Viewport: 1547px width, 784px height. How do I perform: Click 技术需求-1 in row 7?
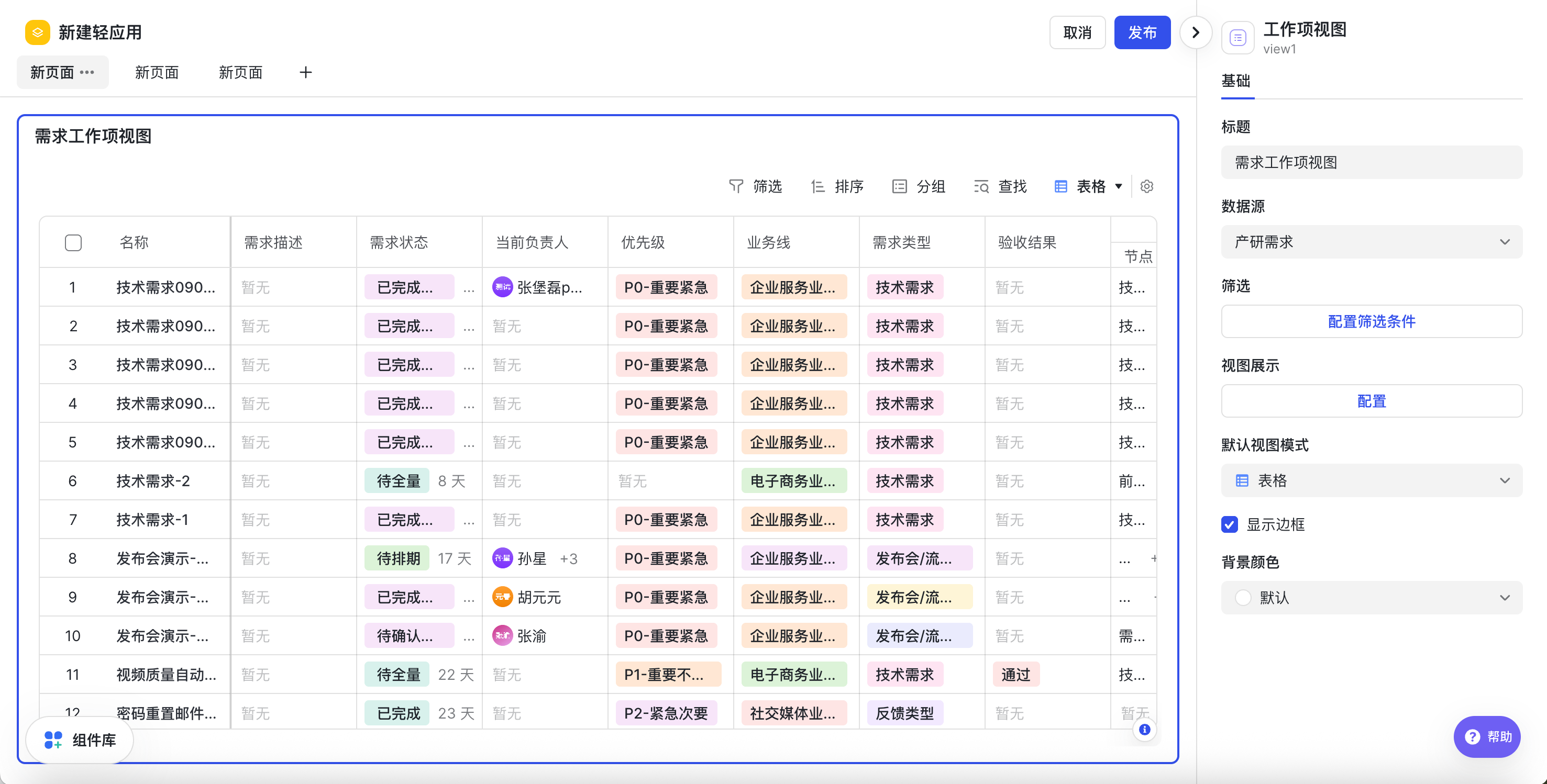152,519
